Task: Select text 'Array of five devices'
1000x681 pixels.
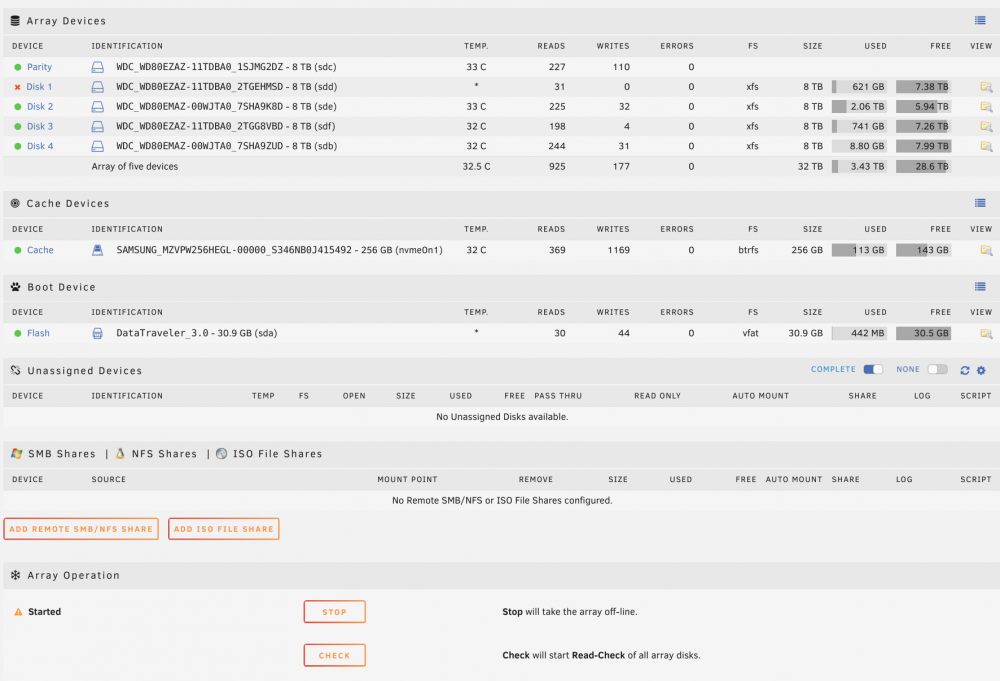Action: click(135, 166)
